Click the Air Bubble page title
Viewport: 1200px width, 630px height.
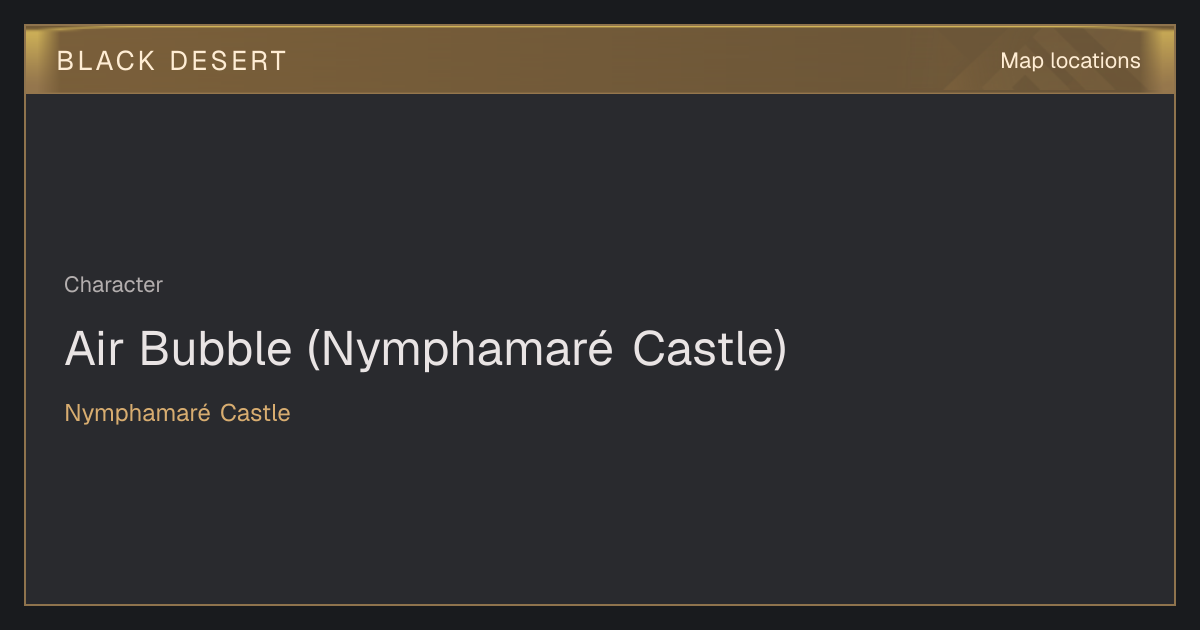426,349
